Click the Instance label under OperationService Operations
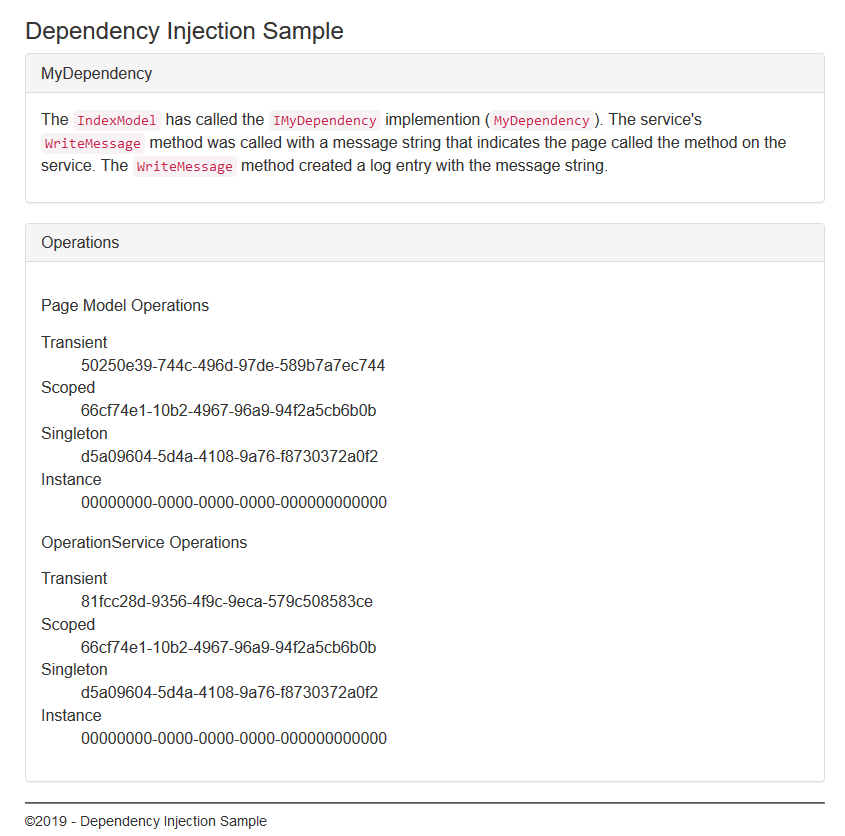The width and height of the screenshot is (845, 836). tap(71, 715)
